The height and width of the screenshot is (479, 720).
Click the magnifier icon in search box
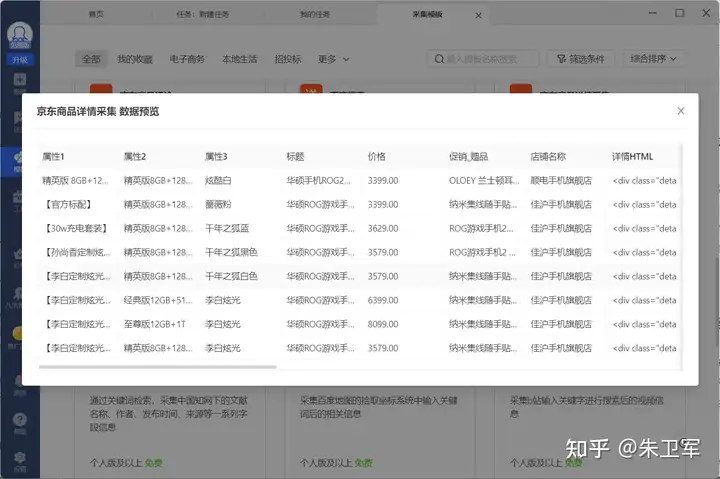(x=439, y=59)
